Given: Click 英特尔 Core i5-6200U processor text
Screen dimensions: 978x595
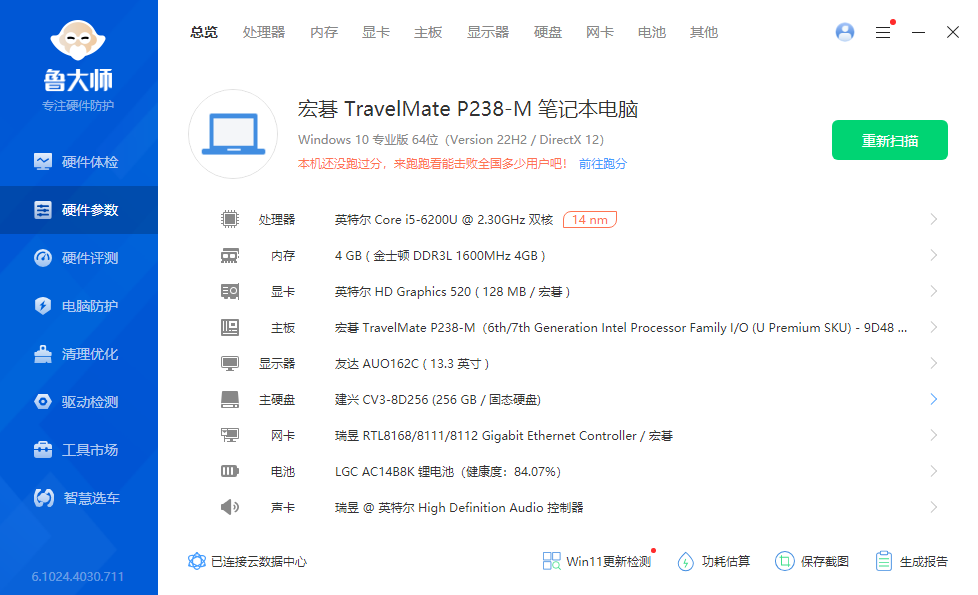Looking at the screenshot, I should 443,220.
